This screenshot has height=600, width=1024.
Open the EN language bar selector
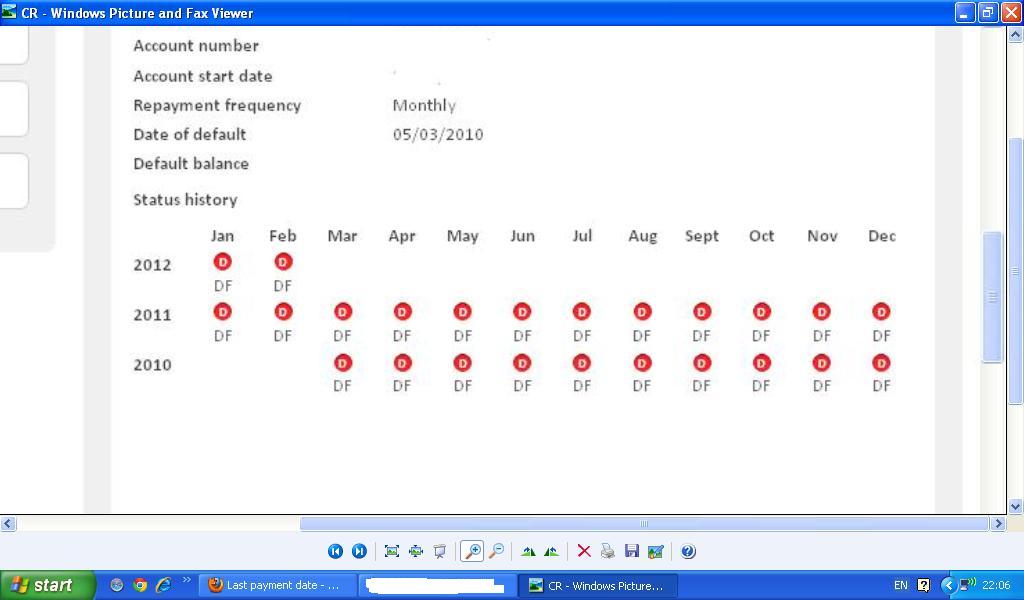coord(901,585)
